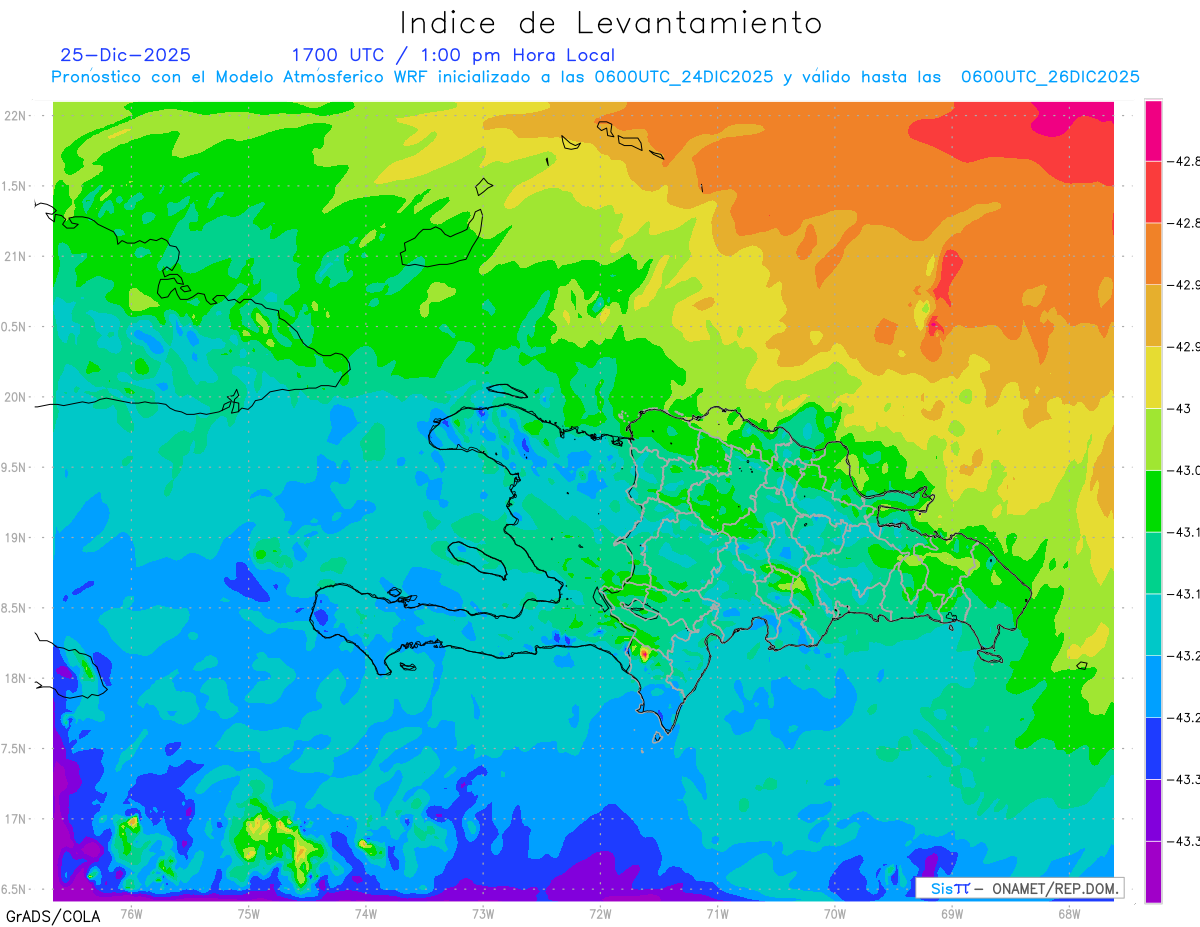Pick the sky-blue swatch in the legend

[1154, 687]
